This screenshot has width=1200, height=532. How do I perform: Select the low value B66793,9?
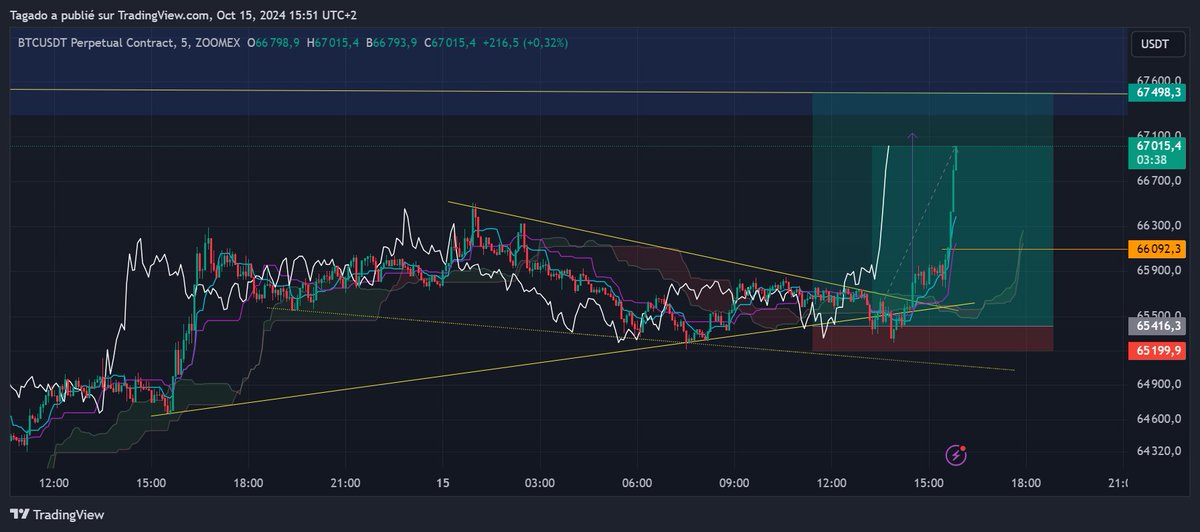pos(392,42)
